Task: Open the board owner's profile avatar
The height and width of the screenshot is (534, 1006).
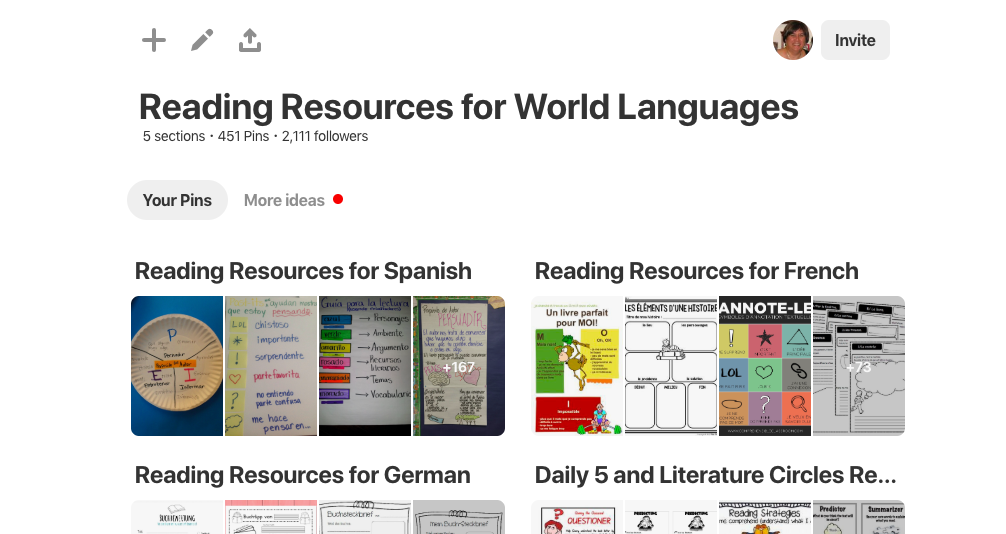Action: click(x=792, y=40)
